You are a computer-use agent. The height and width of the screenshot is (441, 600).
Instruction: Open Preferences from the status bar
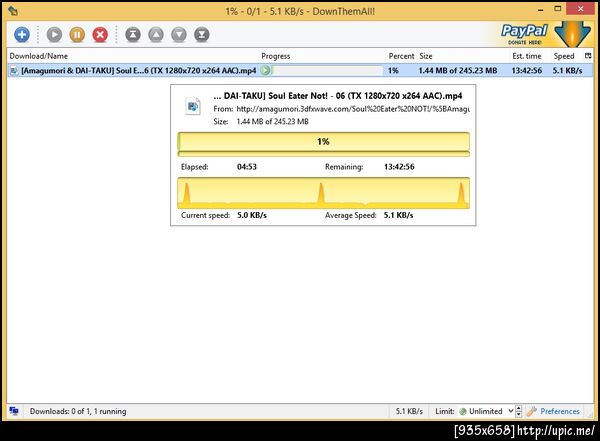click(x=560, y=411)
